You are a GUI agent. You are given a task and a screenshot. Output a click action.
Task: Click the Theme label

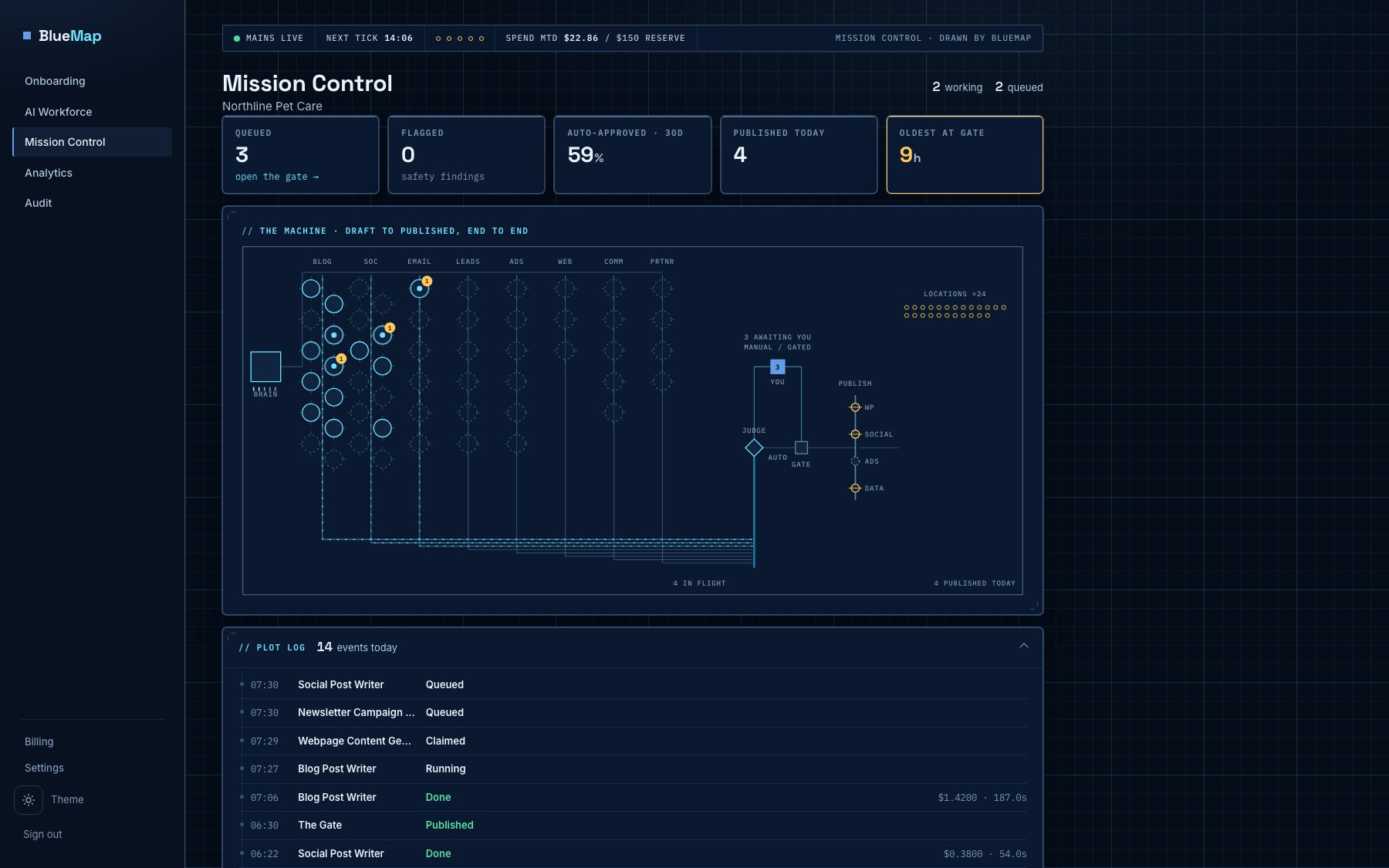coord(67,799)
